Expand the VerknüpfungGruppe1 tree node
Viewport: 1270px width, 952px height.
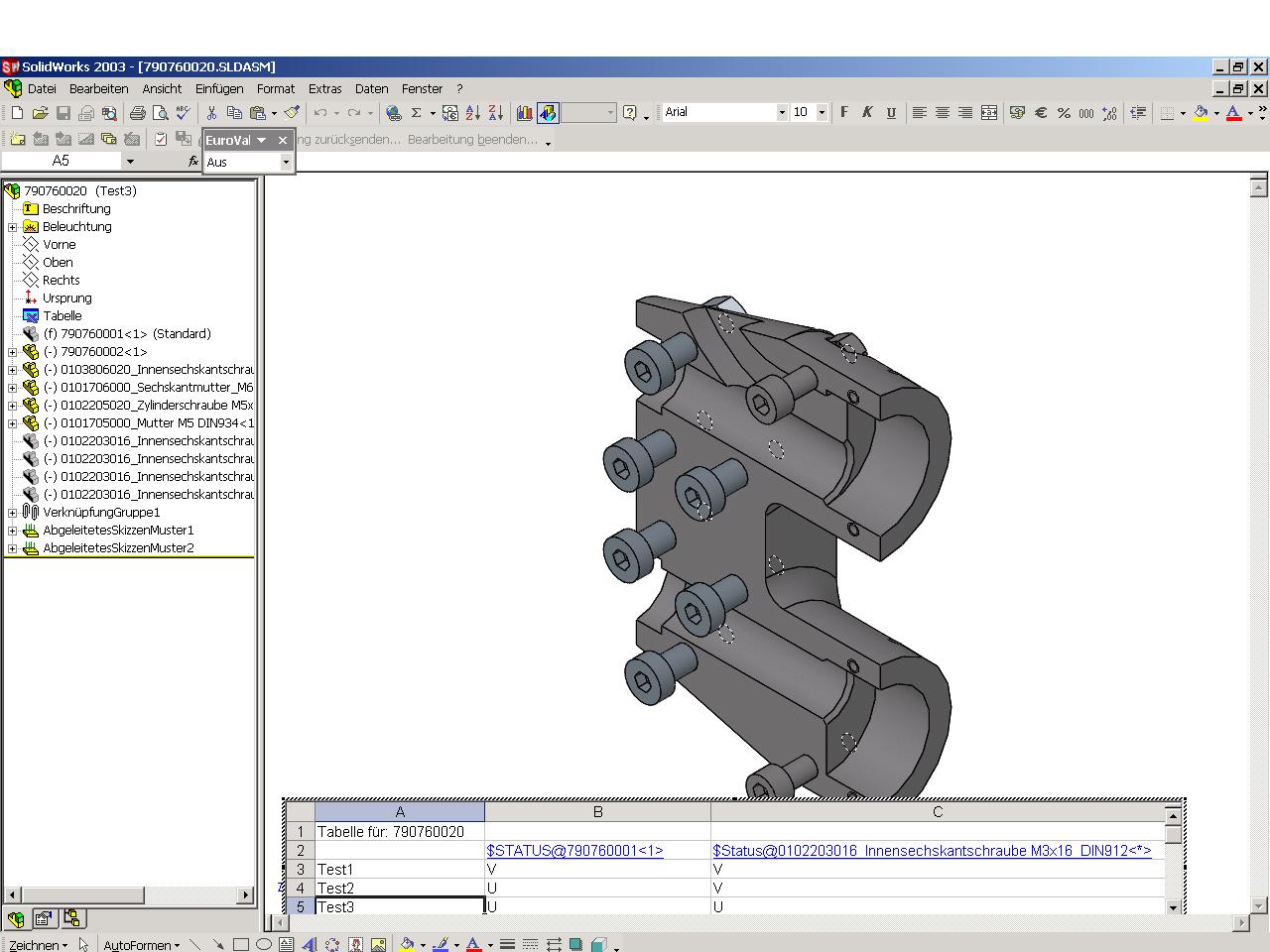coord(12,513)
